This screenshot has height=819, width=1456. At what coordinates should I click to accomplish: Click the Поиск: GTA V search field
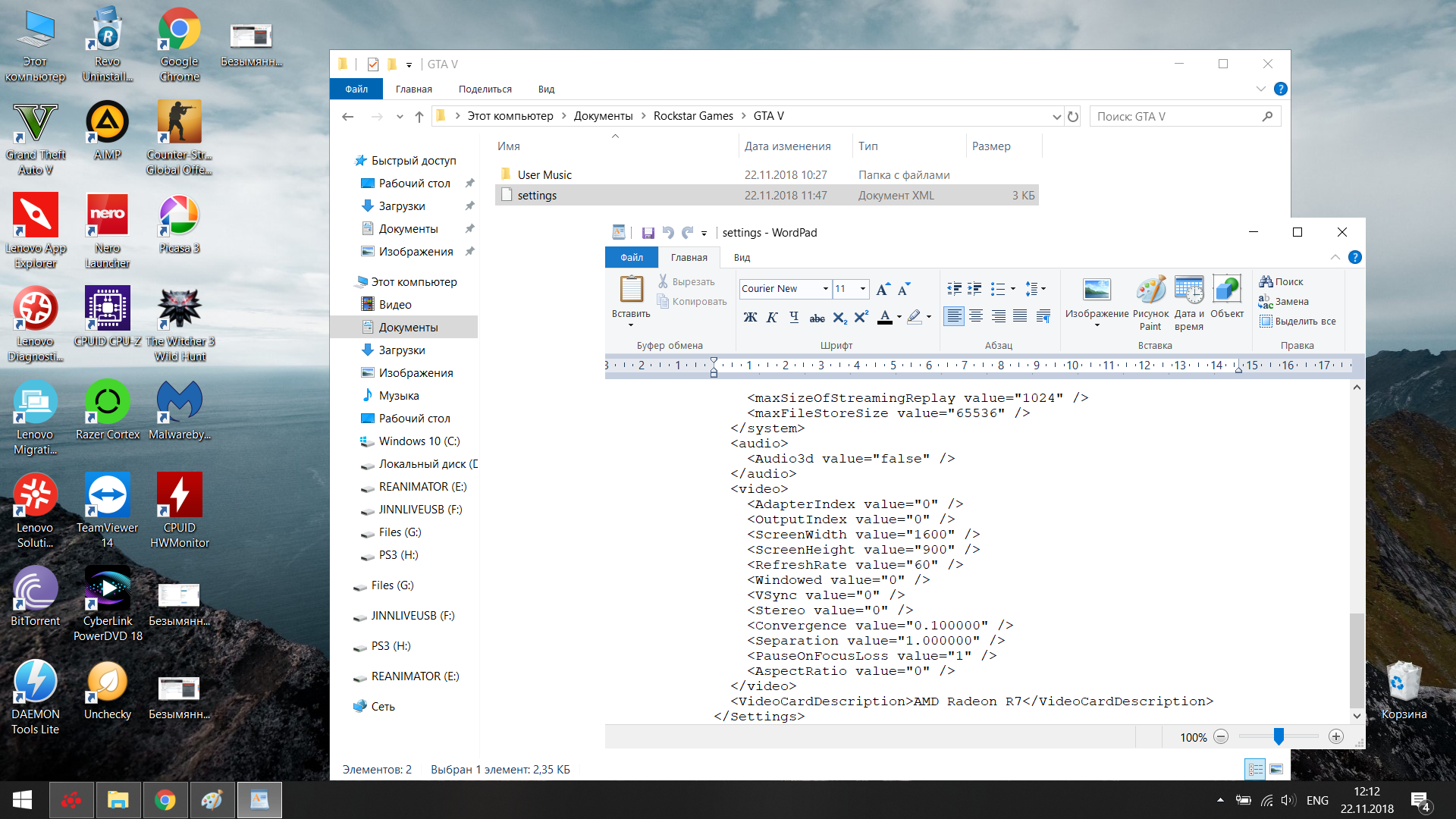coord(1185,116)
